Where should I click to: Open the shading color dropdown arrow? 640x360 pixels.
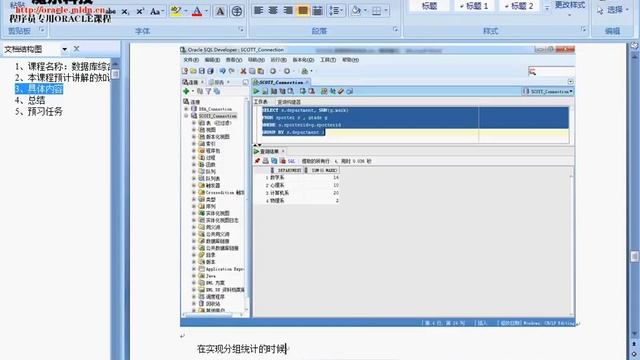click(365, 11)
